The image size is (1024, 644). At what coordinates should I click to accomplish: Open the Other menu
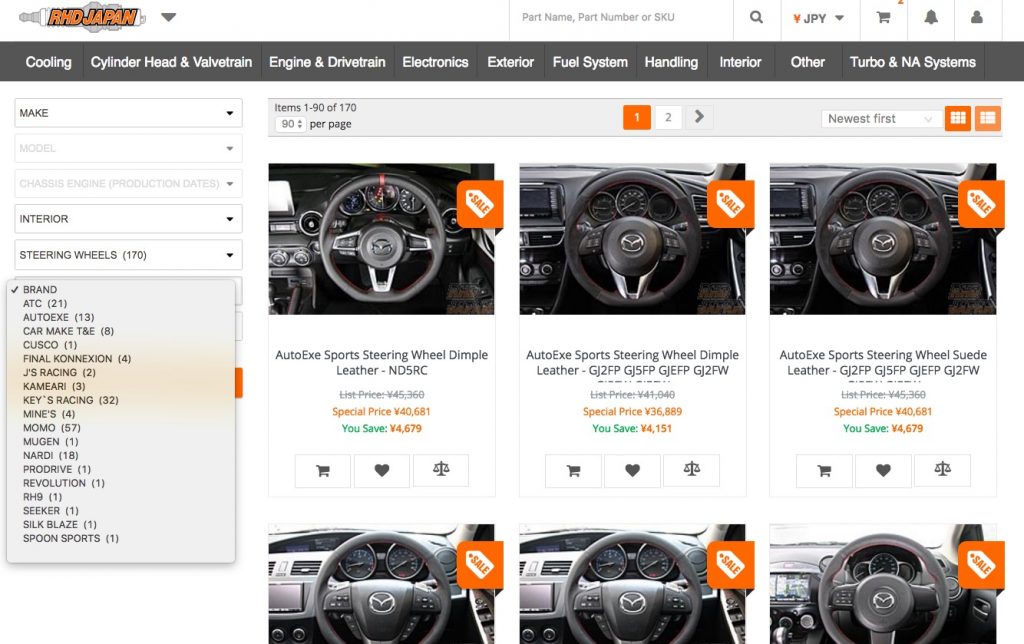coord(808,62)
